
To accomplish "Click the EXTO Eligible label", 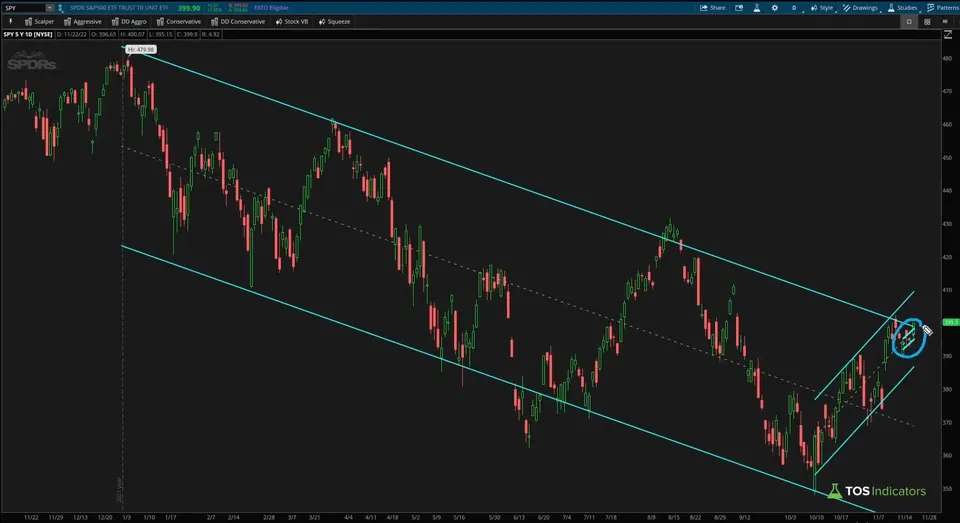I will pyautogui.click(x=271, y=8).
